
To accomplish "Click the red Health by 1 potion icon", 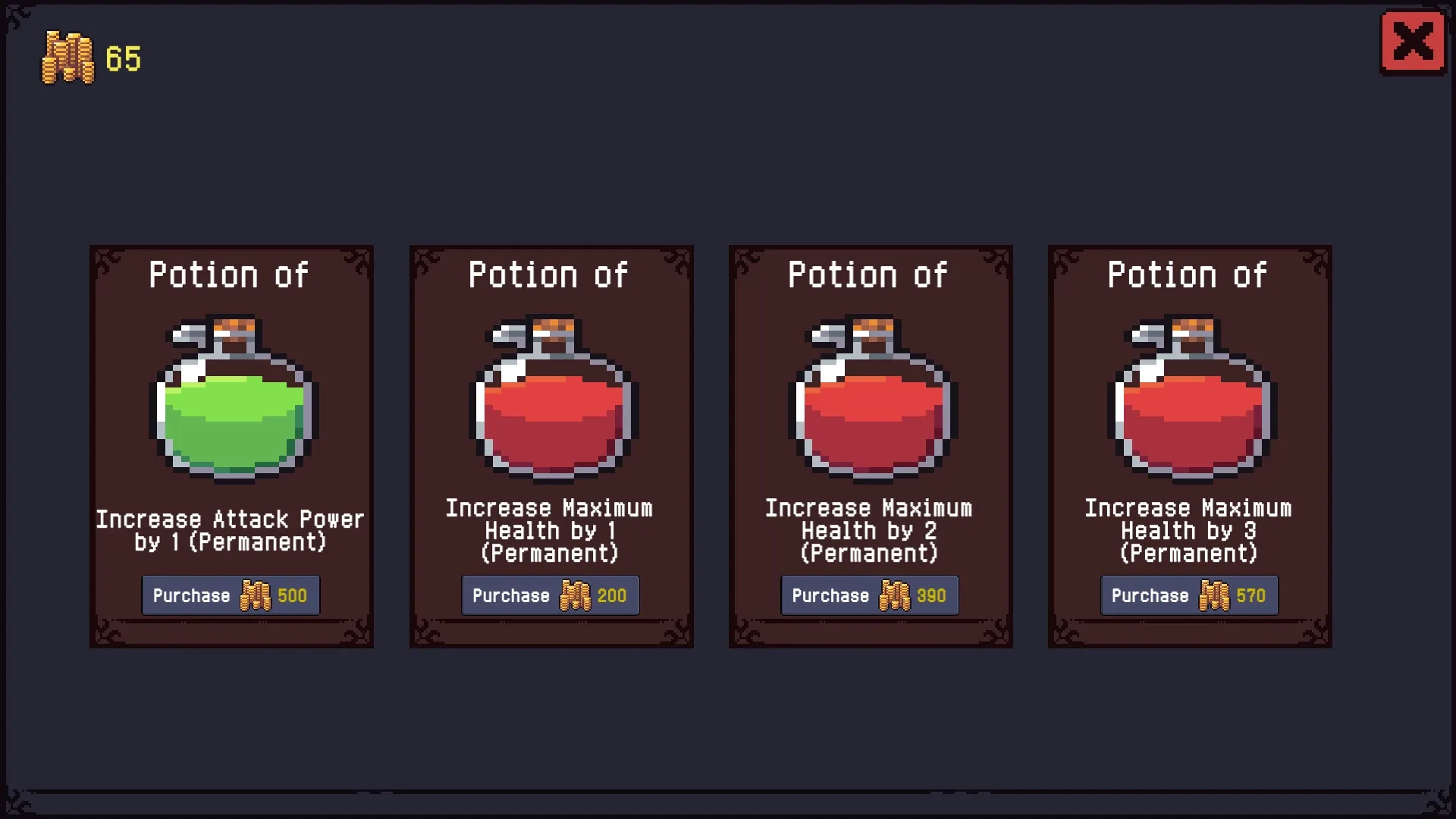I will 554,399.
